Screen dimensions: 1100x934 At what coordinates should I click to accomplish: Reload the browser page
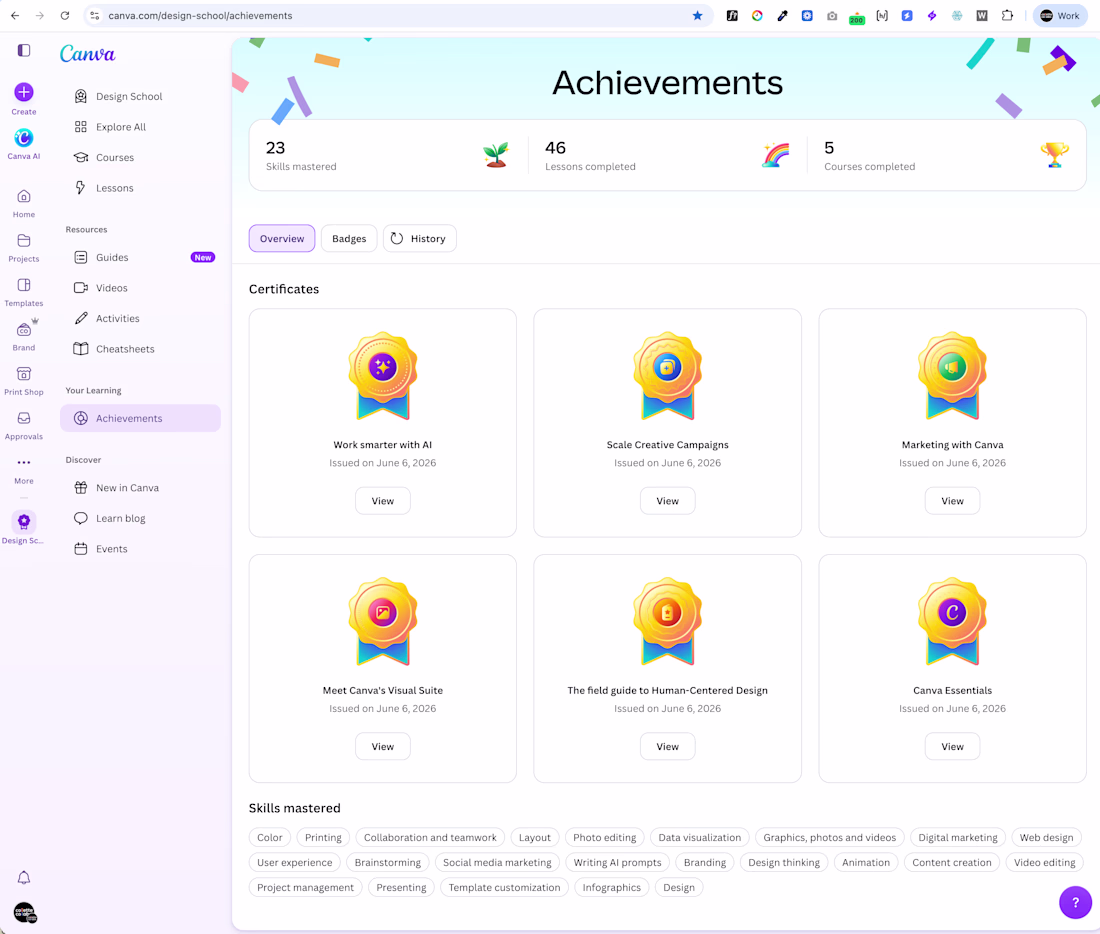(65, 15)
